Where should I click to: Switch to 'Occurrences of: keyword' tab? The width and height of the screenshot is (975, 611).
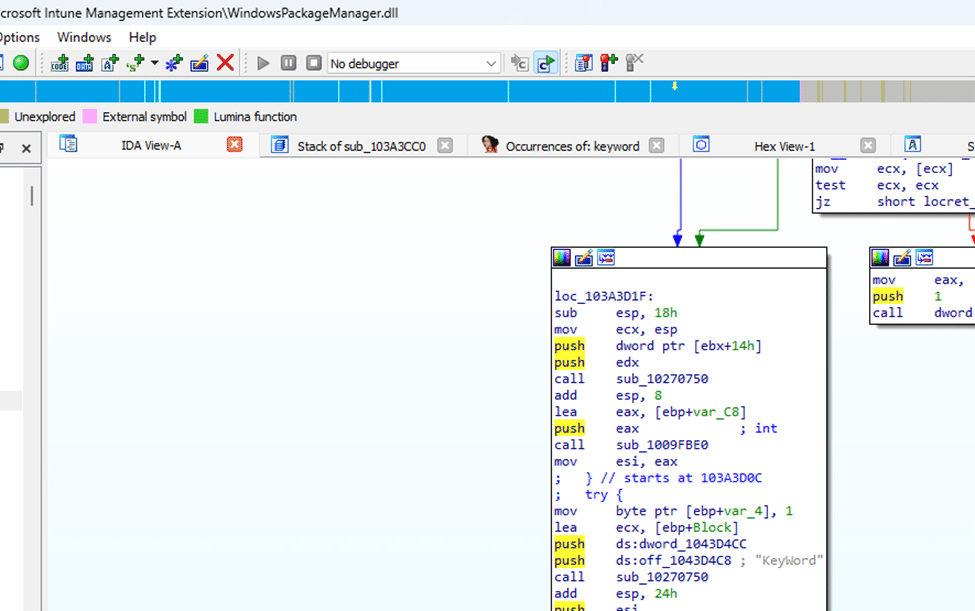(572, 146)
